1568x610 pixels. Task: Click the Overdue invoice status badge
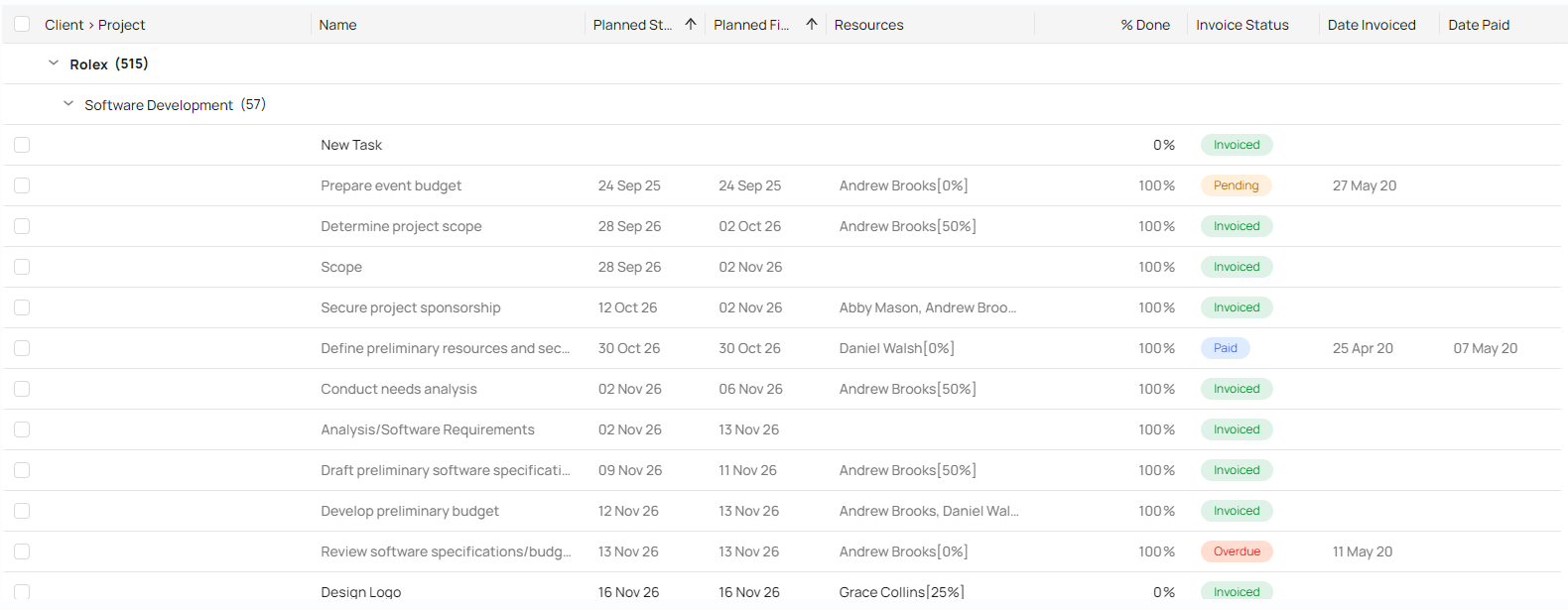1237,551
